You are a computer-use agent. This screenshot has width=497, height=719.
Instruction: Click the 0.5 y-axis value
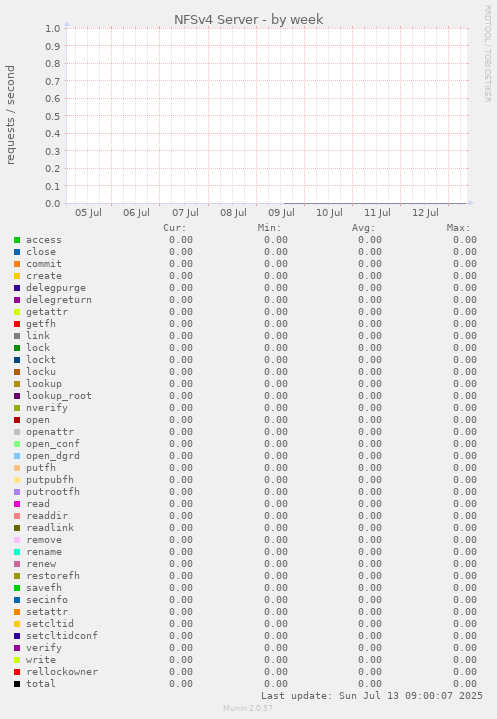(x=53, y=116)
